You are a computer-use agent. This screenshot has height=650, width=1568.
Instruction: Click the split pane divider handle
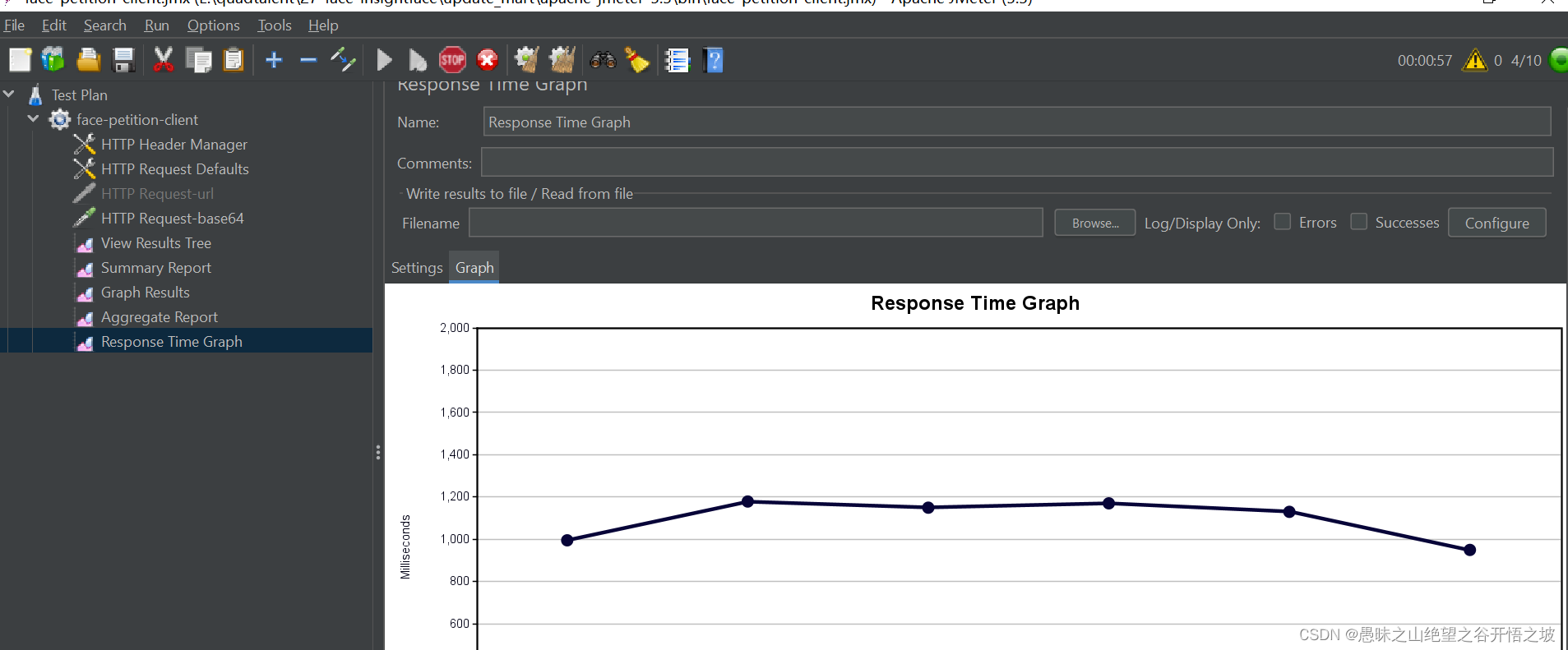pos(378,452)
